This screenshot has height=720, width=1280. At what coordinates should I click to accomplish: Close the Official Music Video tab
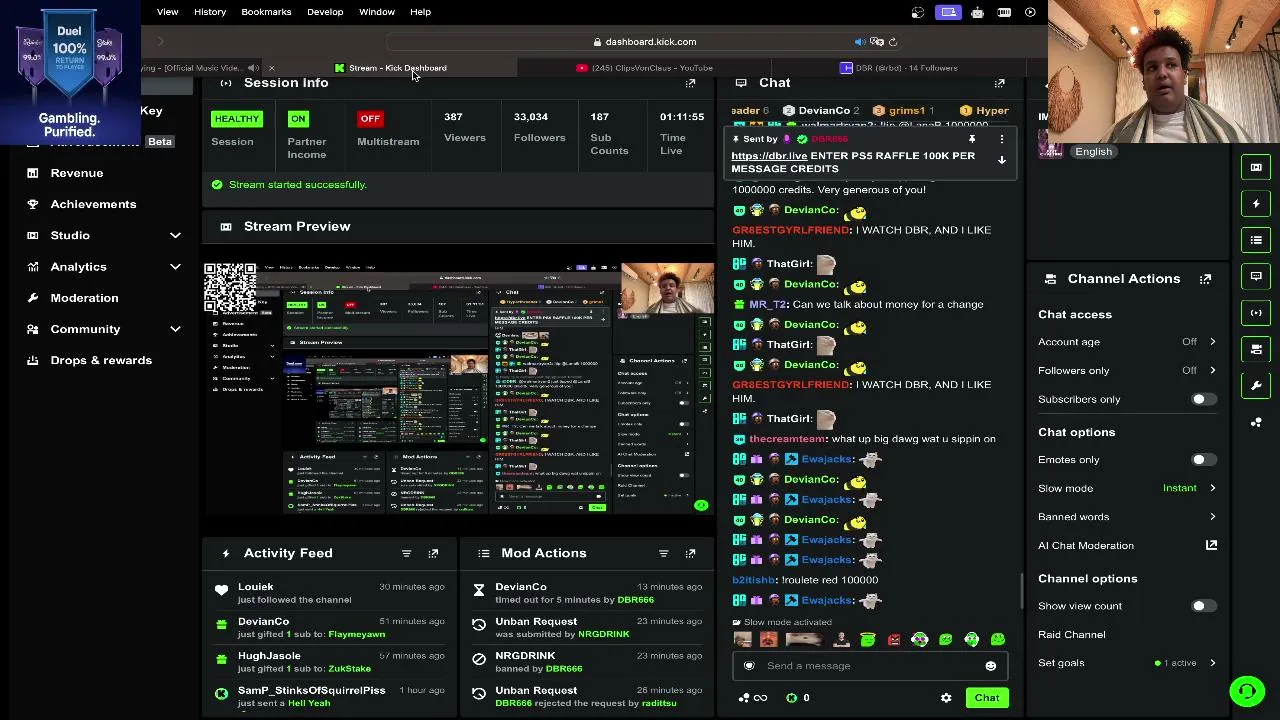[271, 68]
